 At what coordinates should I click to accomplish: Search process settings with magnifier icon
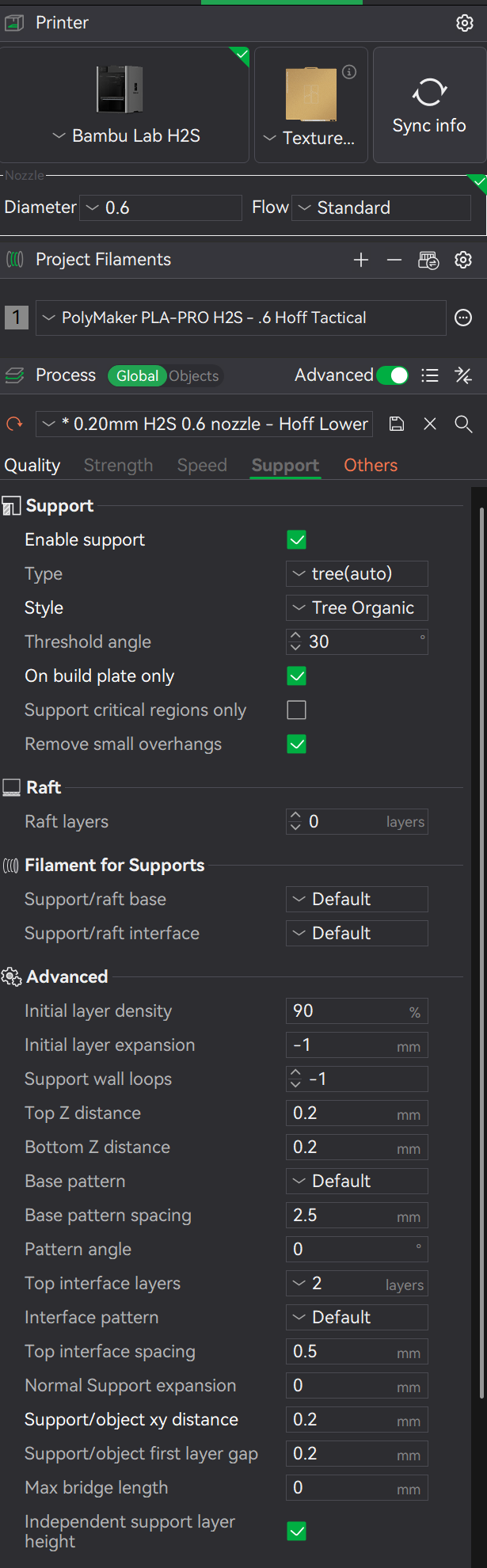click(x=463, y=424)
